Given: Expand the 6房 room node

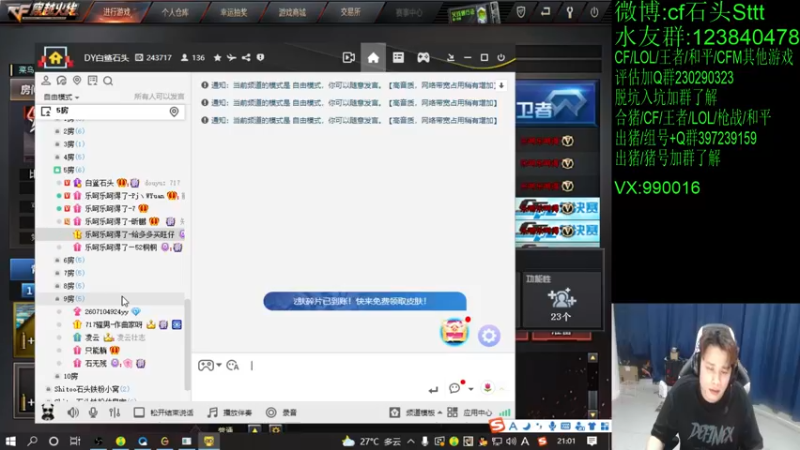Looking at the screenshot, I should pos(58,260).
